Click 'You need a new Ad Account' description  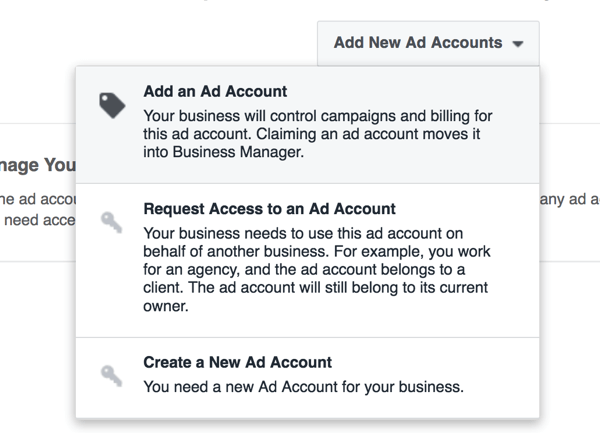point(303,387)
